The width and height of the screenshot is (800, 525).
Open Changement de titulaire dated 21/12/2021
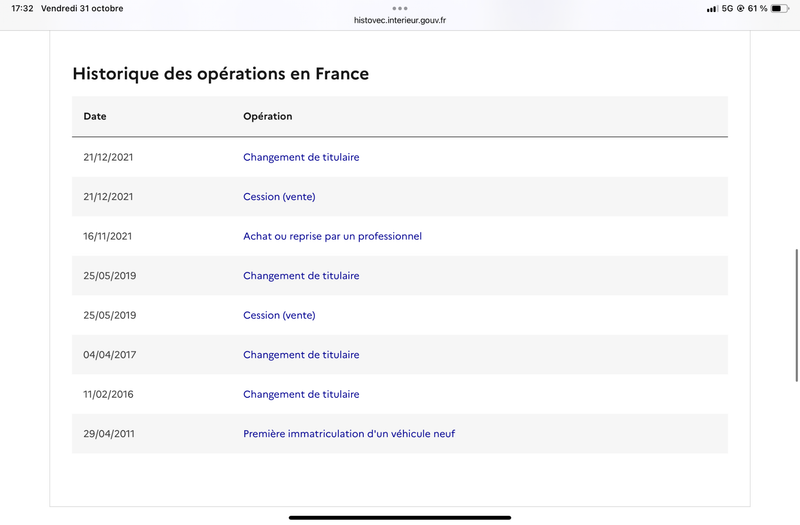[301, 157]
